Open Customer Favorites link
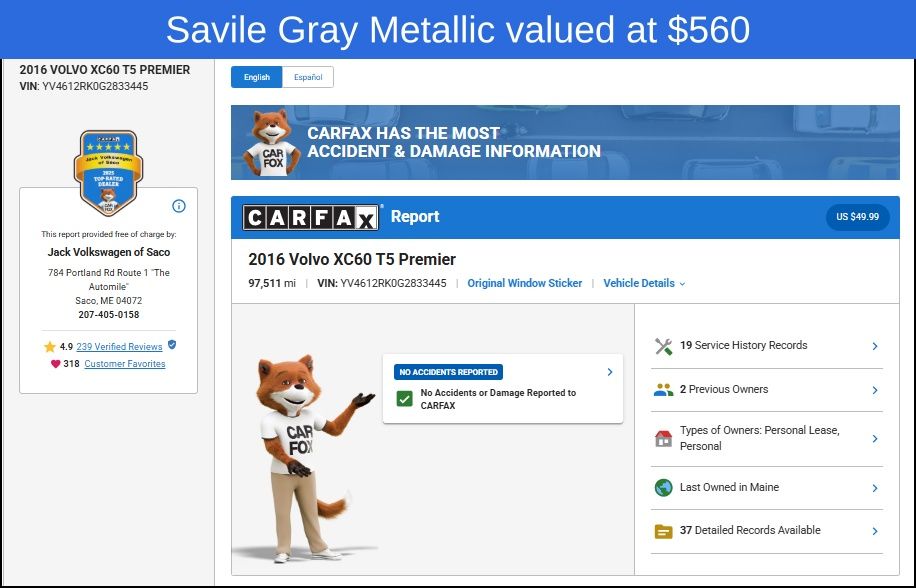 pos(124,364)
